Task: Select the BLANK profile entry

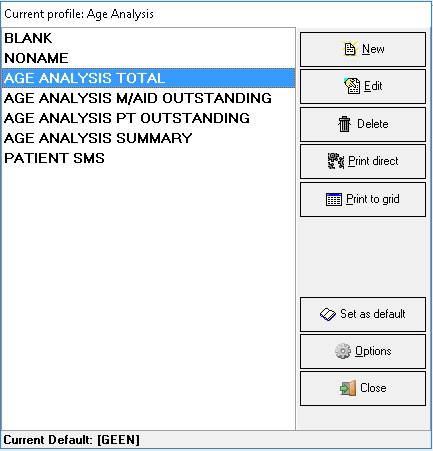Action: click(x=148, y=38)
